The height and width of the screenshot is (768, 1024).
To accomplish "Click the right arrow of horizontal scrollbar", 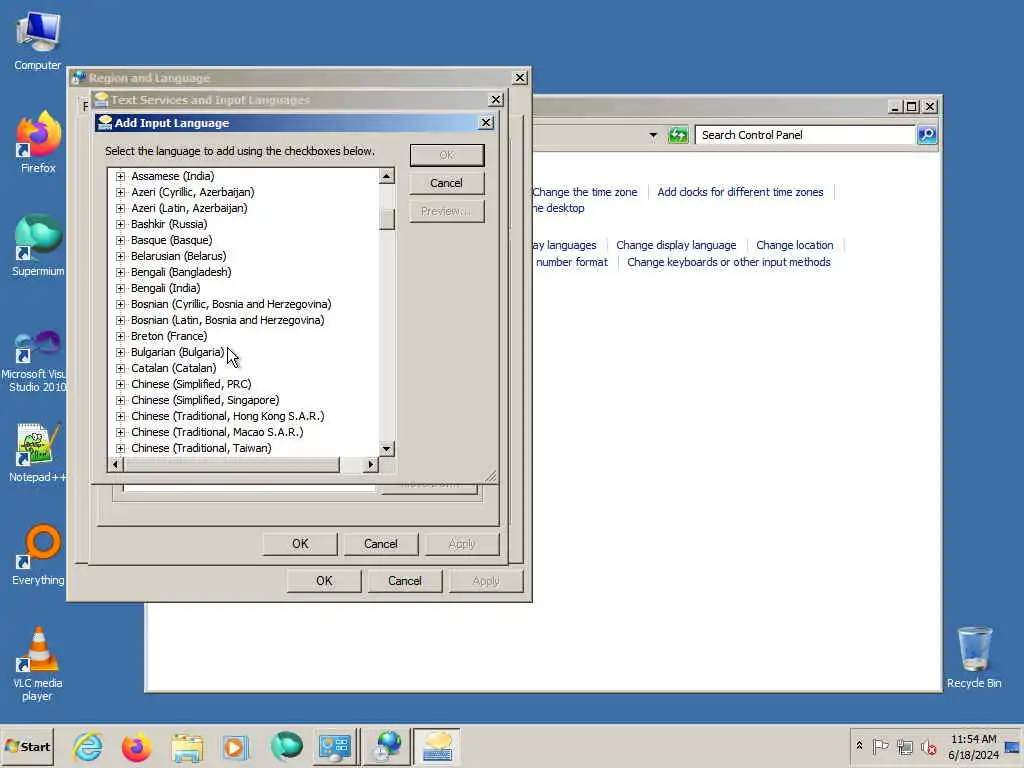I will pos(371,464).
